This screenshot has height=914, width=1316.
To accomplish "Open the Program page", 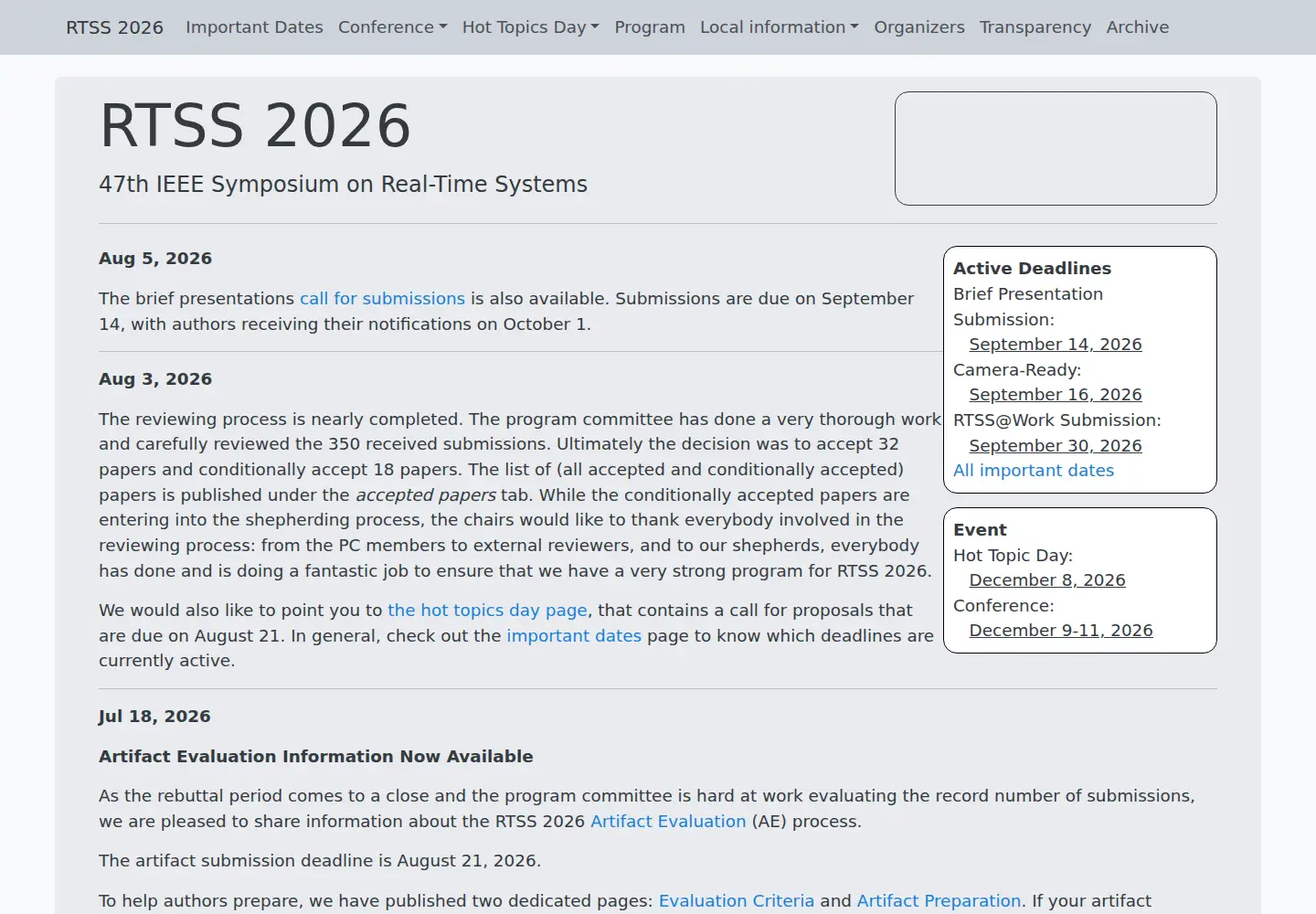I will [650, 27].
